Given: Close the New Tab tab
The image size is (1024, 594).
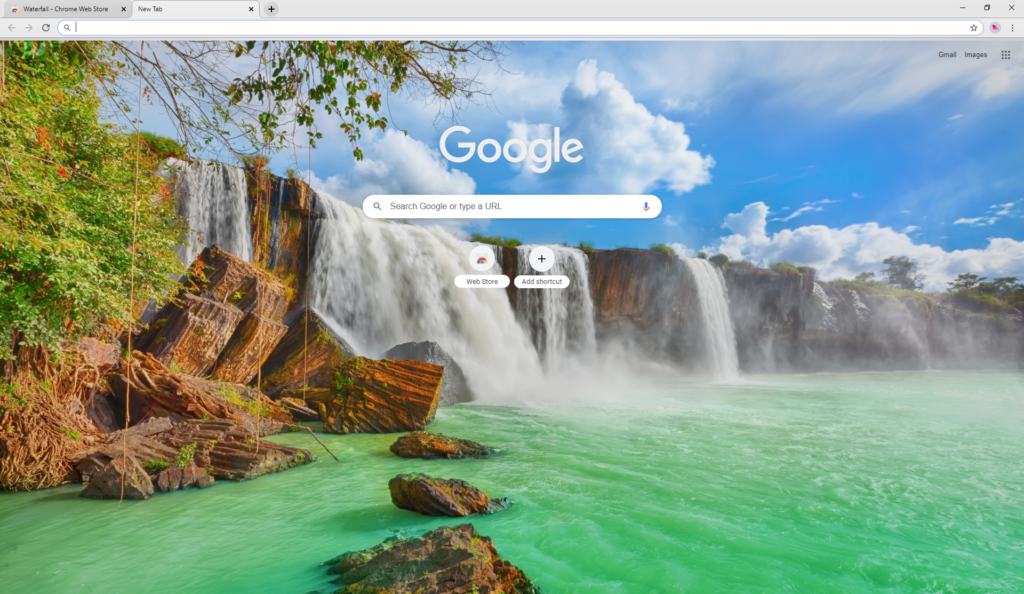Looking at the screenshot, I should coord(251,9).
